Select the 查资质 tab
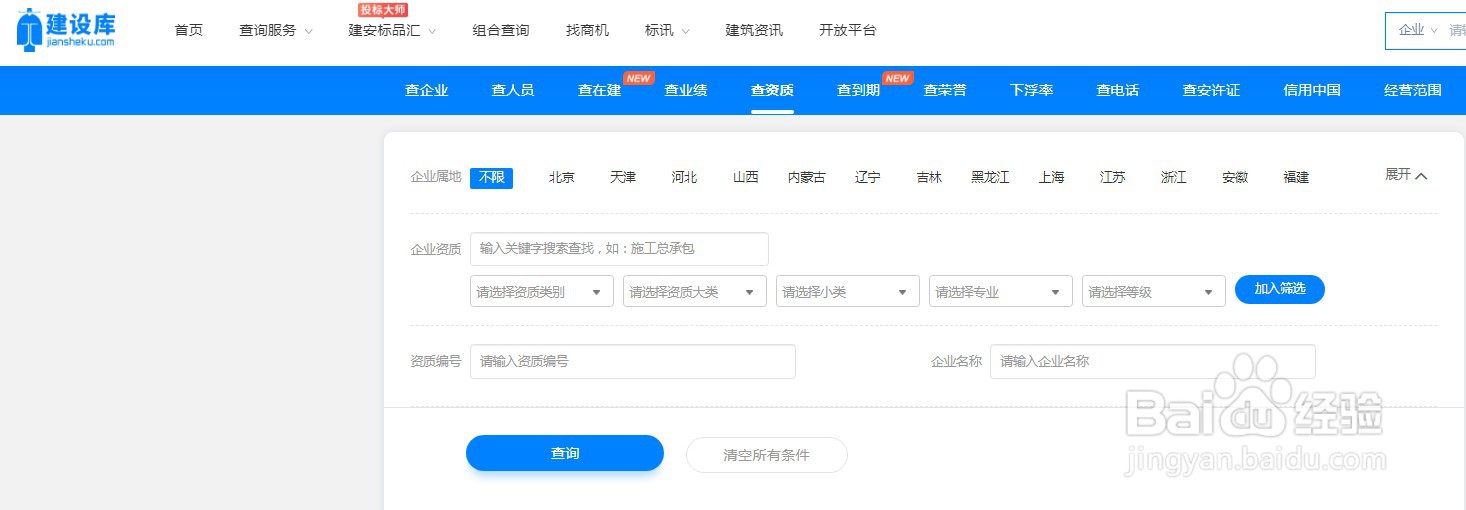This screenshot has height=510, width=1466. coord(772,90)
